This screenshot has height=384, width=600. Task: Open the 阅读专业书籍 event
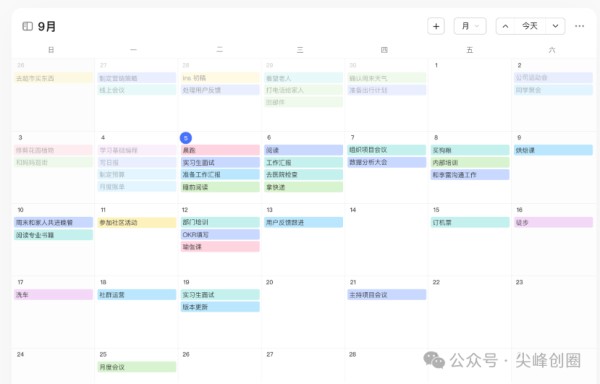coord(54,235)
